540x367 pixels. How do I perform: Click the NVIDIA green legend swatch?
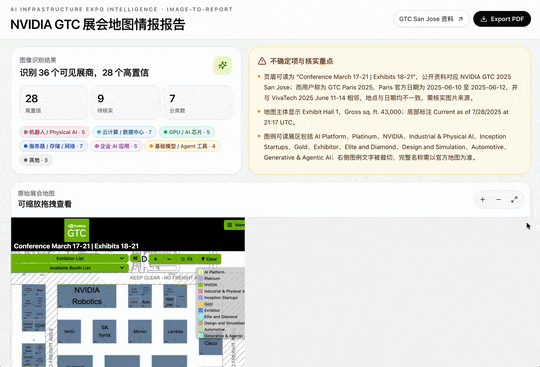pos(201,285)
